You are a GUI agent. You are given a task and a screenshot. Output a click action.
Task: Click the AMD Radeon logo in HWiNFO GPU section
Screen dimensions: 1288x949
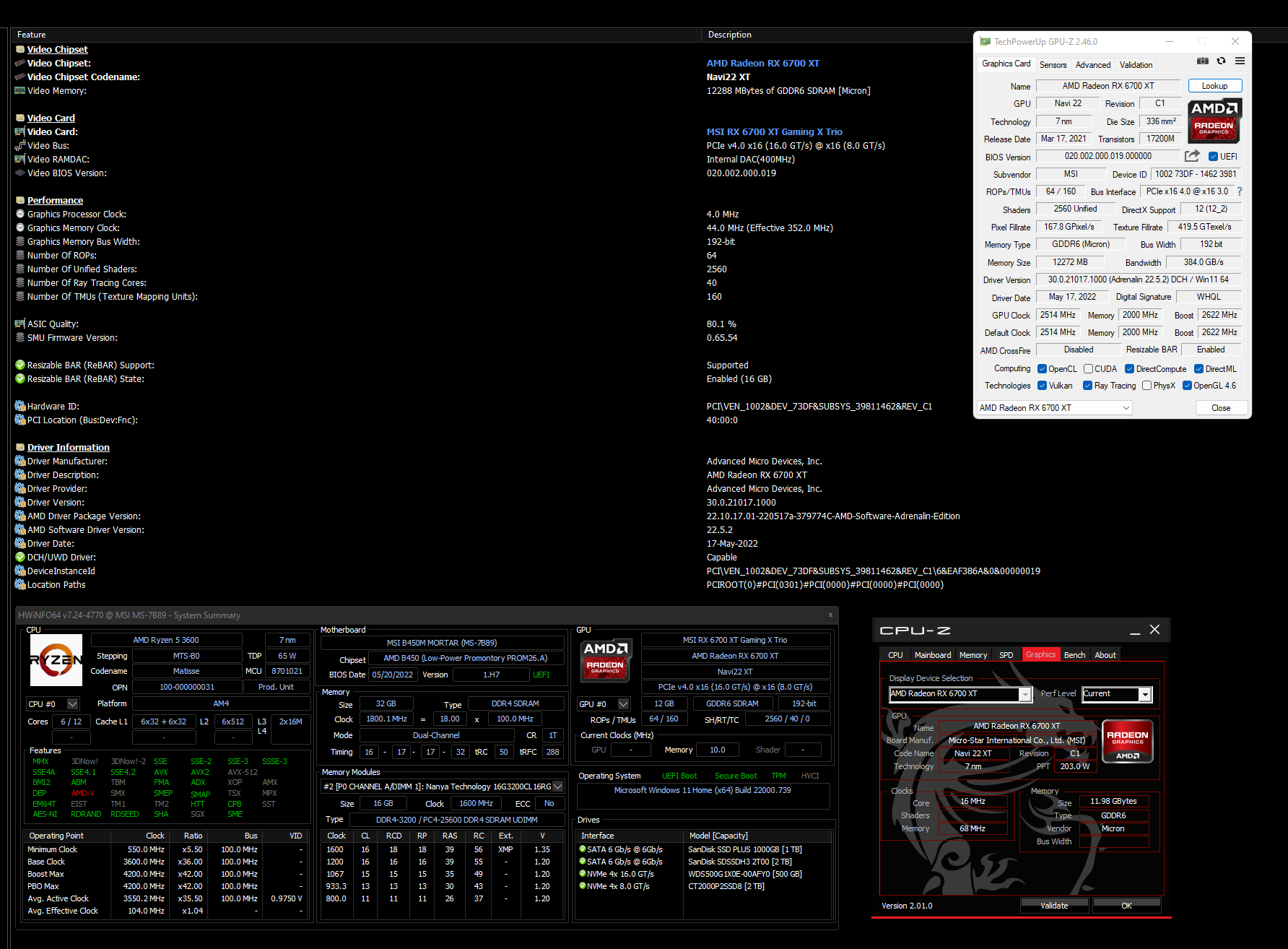(x=605, y=659)
